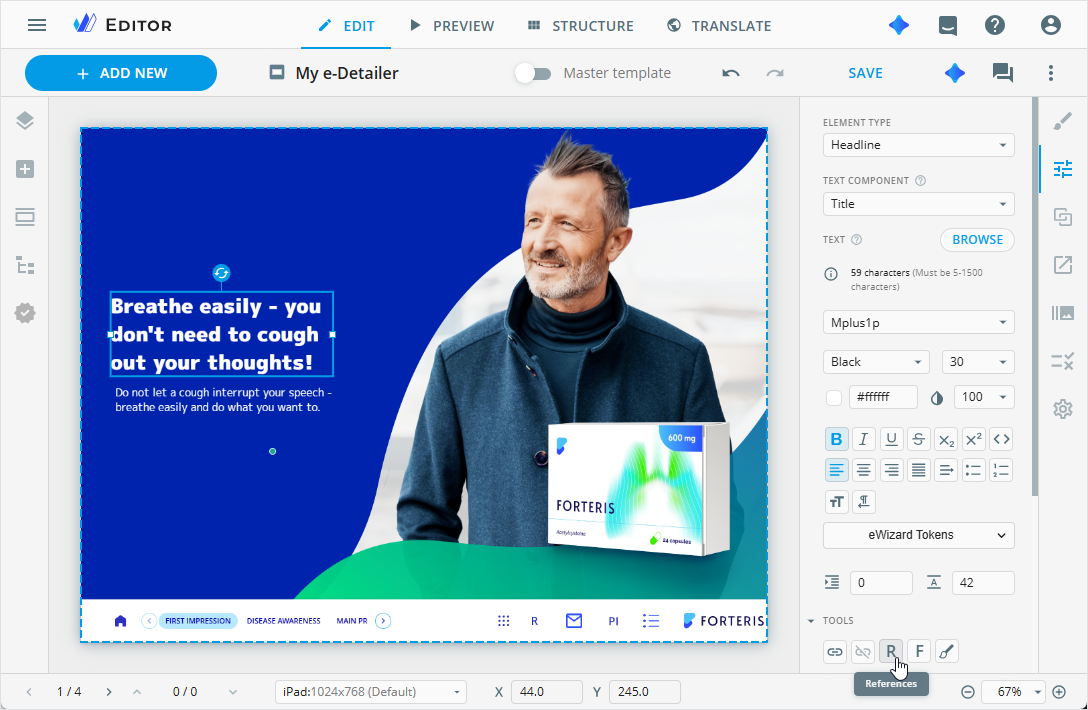Click the email envelope icon on slide
The image size is (1088, 710).
point(574,621)
